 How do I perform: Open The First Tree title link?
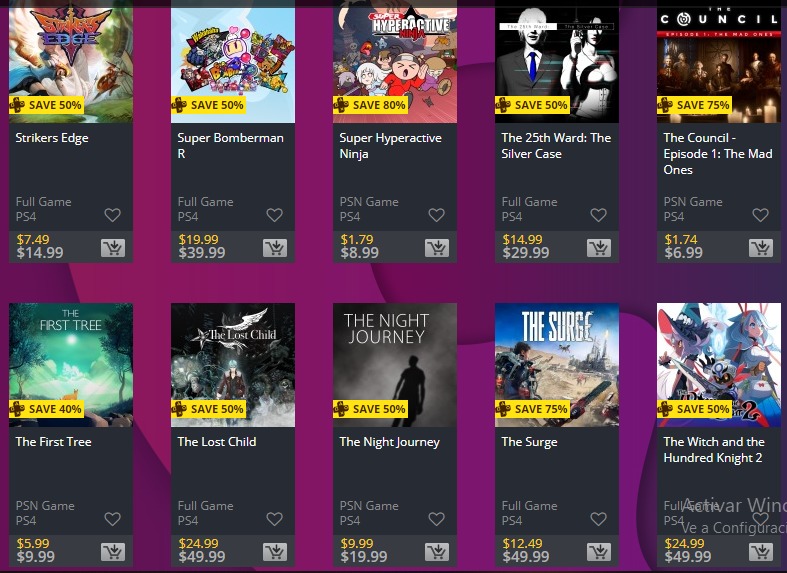(54, 442)
